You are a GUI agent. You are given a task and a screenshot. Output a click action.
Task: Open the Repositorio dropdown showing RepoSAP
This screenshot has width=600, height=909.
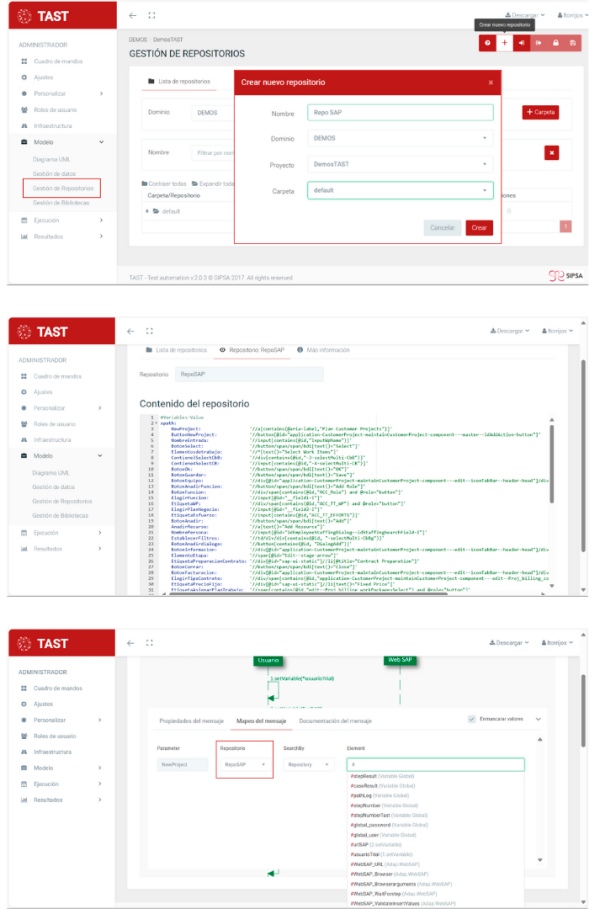coord(245,765)
